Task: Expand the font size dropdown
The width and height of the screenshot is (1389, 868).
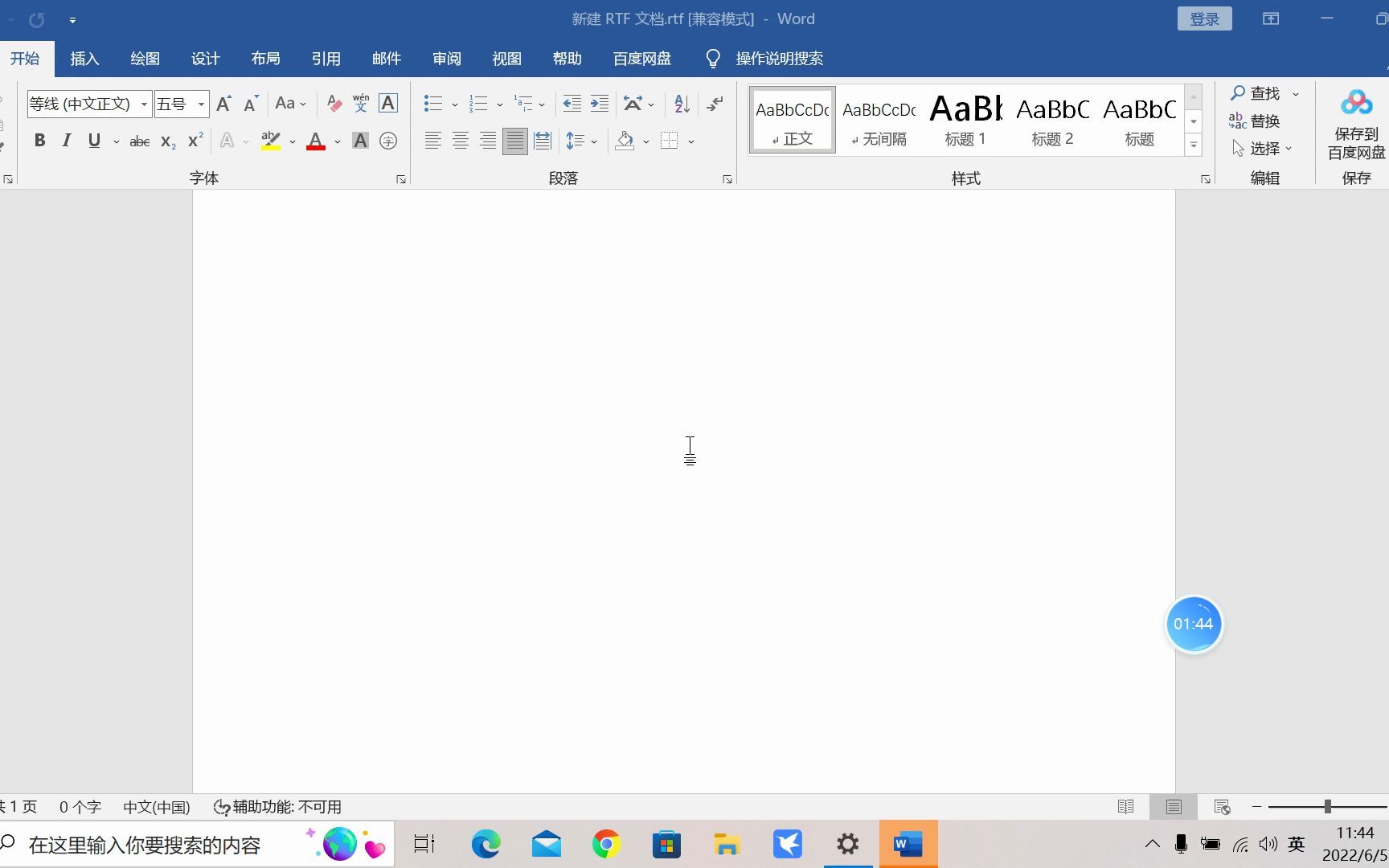Action: click(x=201, y=104)
